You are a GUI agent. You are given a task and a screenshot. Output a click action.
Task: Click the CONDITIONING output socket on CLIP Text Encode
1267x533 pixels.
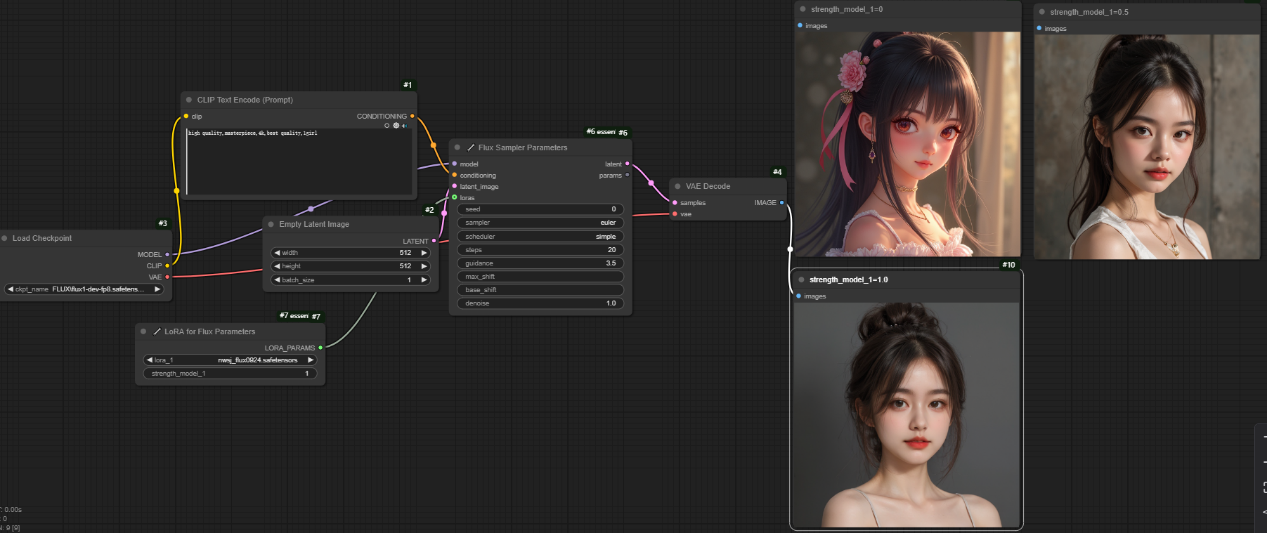[x=412, y=116]
